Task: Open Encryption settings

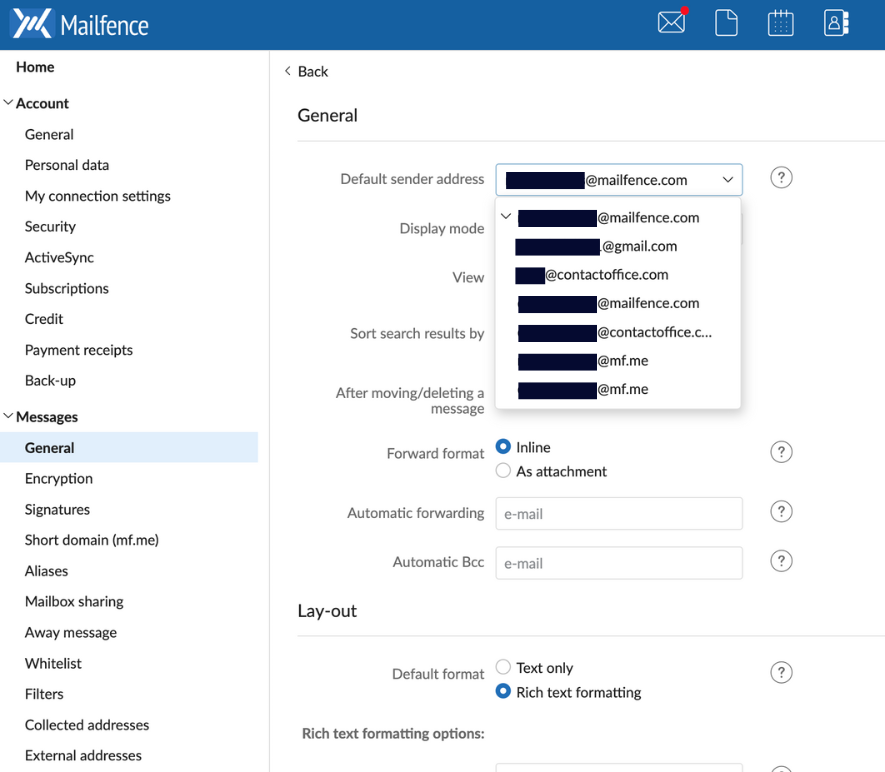Action: point(59,479)
